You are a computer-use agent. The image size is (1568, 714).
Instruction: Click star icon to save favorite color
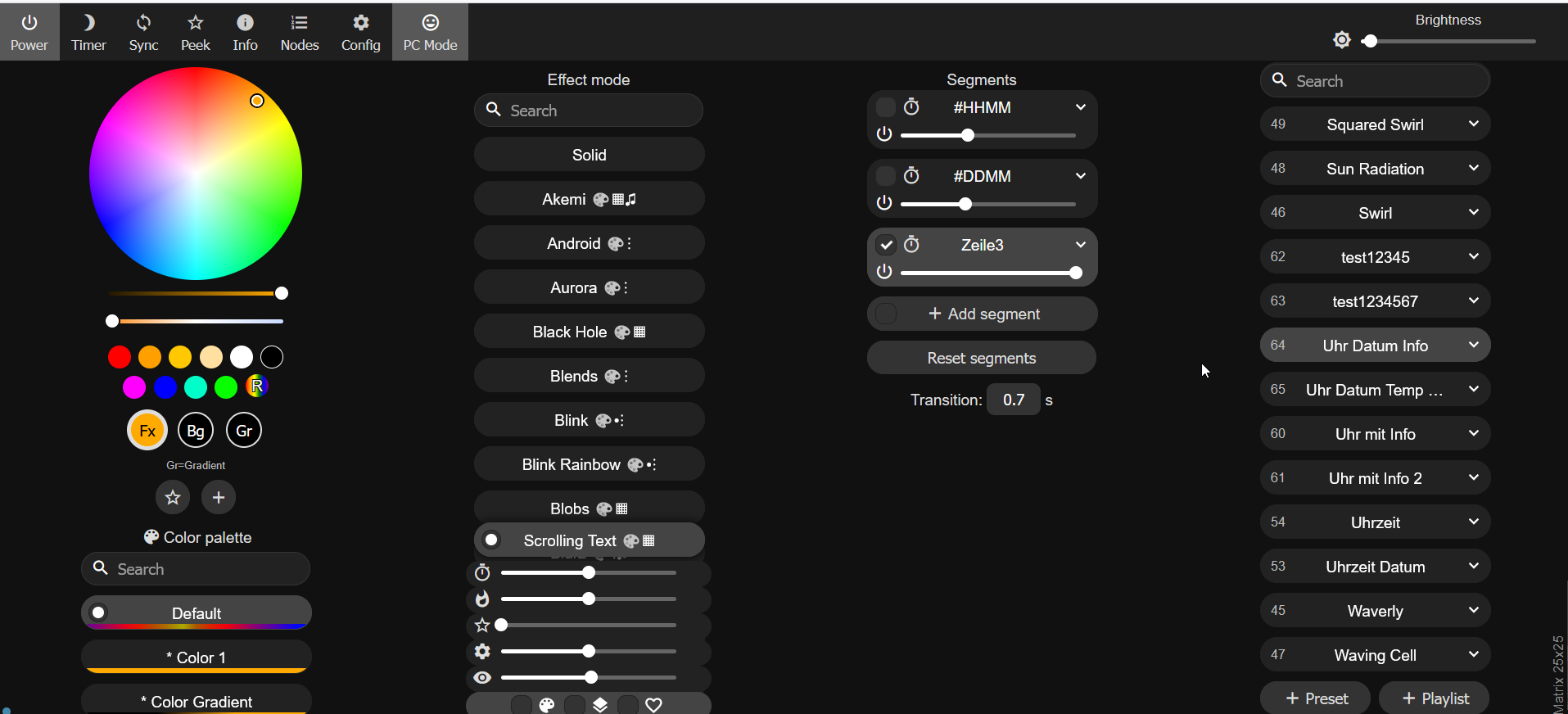point(173,497)
